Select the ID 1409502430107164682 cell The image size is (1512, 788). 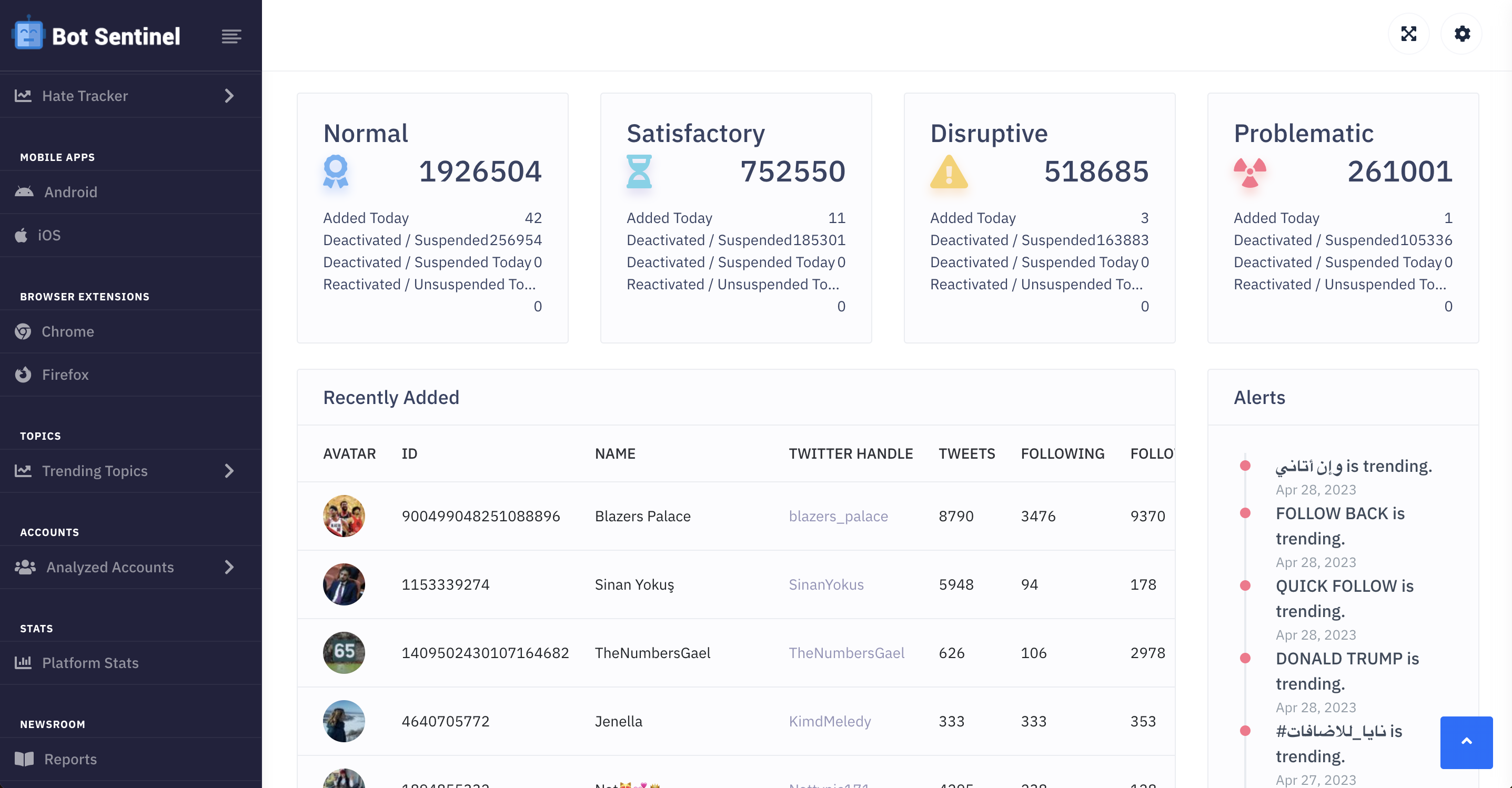(x=486, y=653)
